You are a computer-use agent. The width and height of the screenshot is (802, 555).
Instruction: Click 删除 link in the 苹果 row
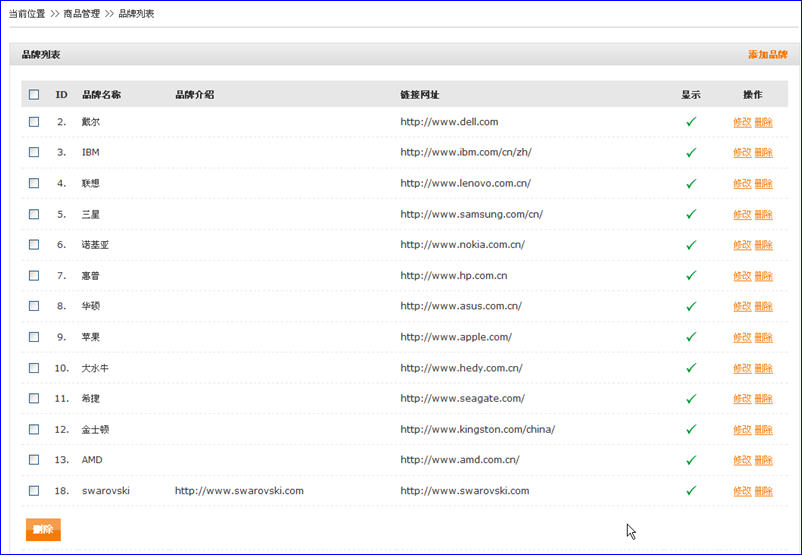[764, 338]
